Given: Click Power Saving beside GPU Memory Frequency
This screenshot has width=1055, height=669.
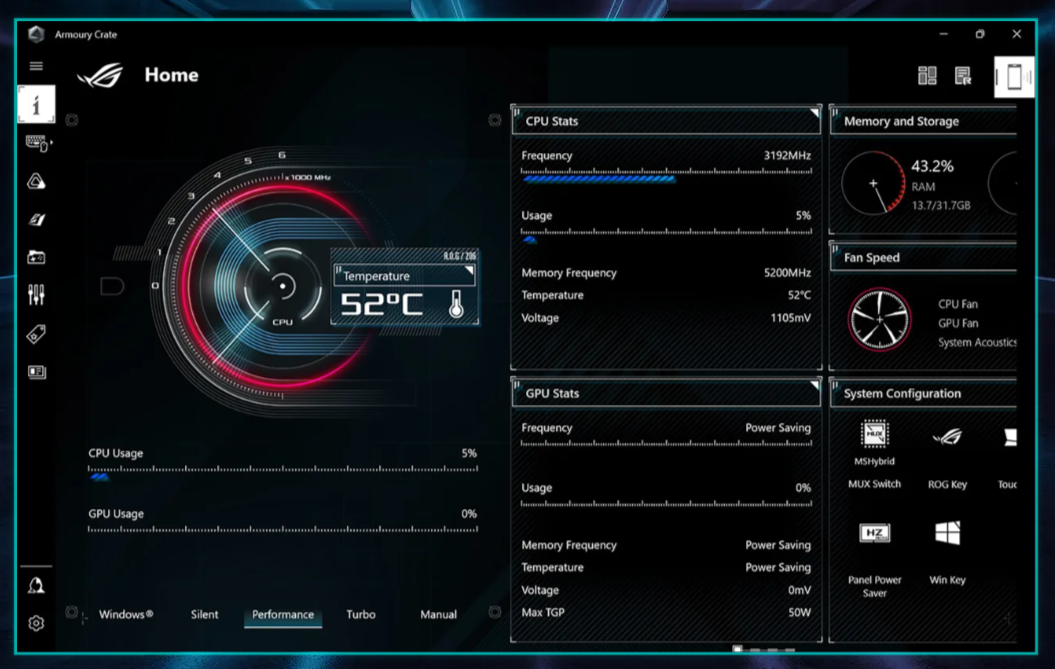Looking at the screenshot, I should [x=778, y=545].
